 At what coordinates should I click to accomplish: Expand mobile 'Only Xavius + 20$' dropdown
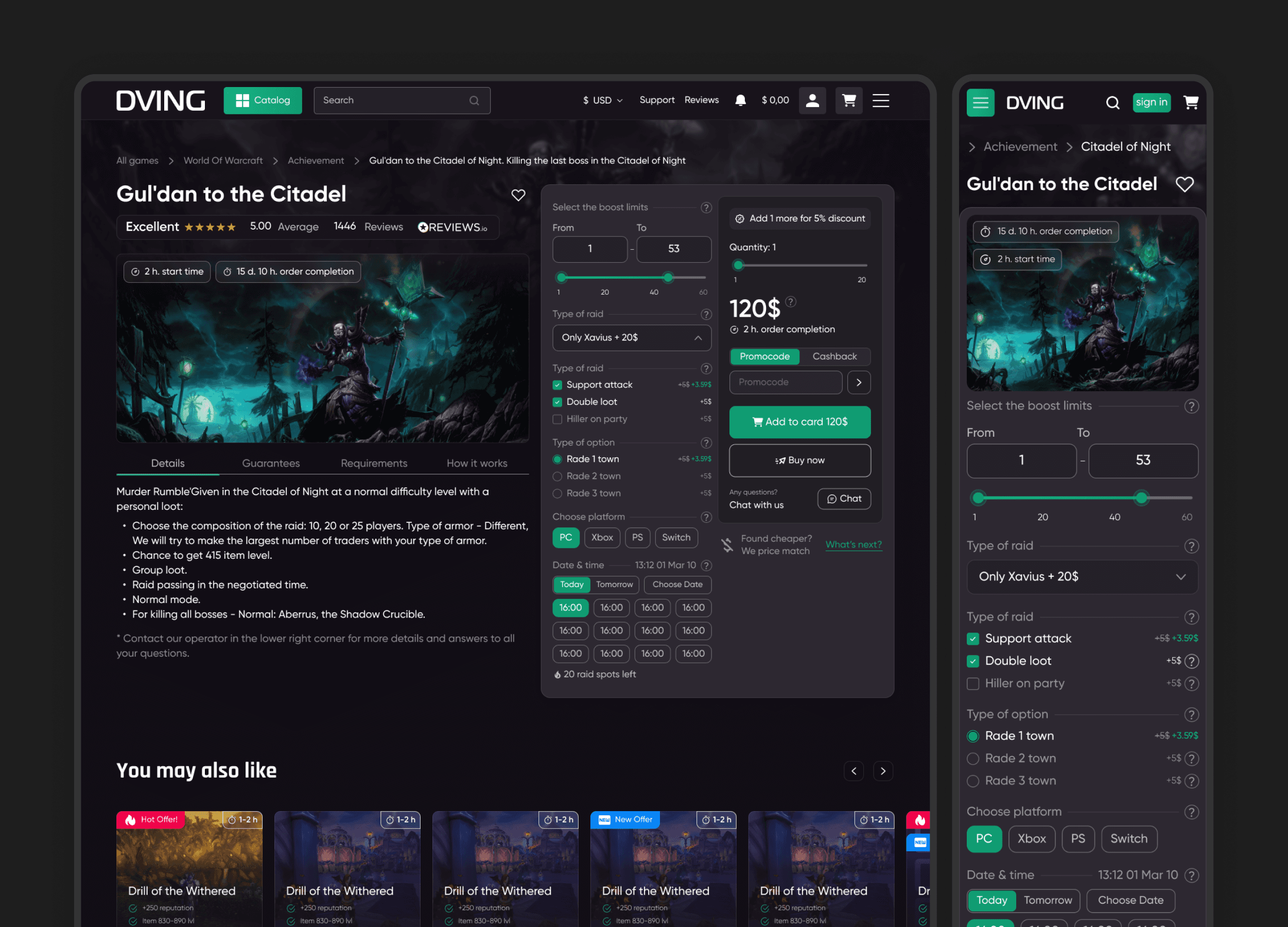coord(1082,576)
